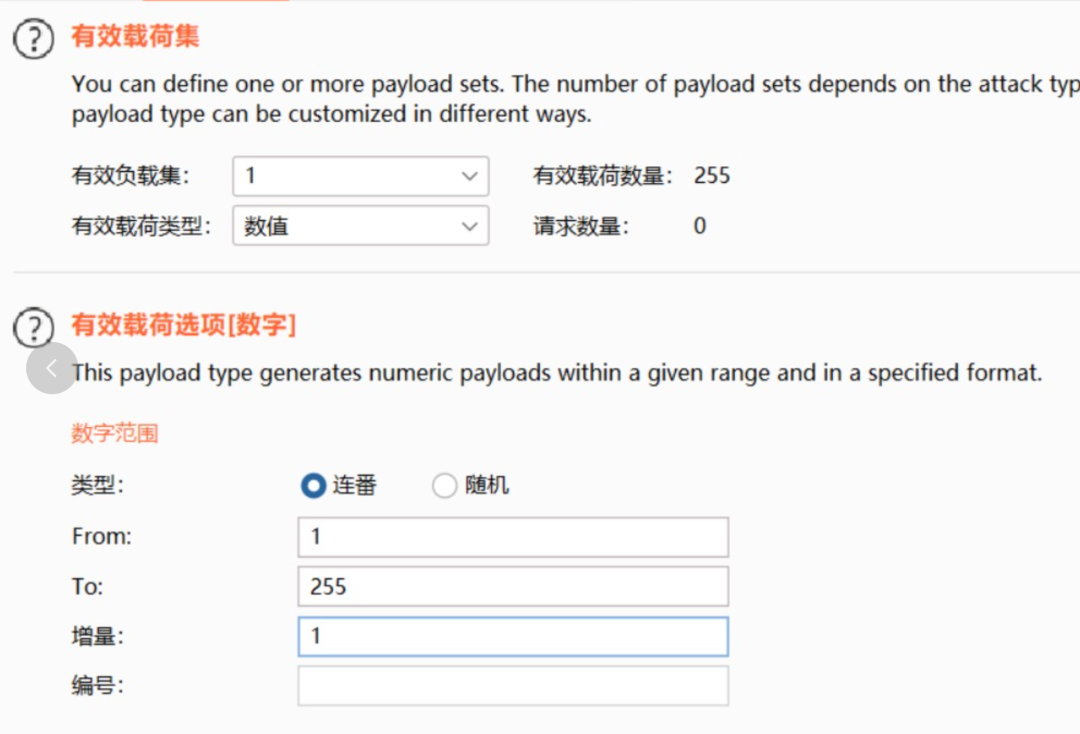Click the 类型 label
This screenshot has height=734, width=1080.
pos(98,485)
